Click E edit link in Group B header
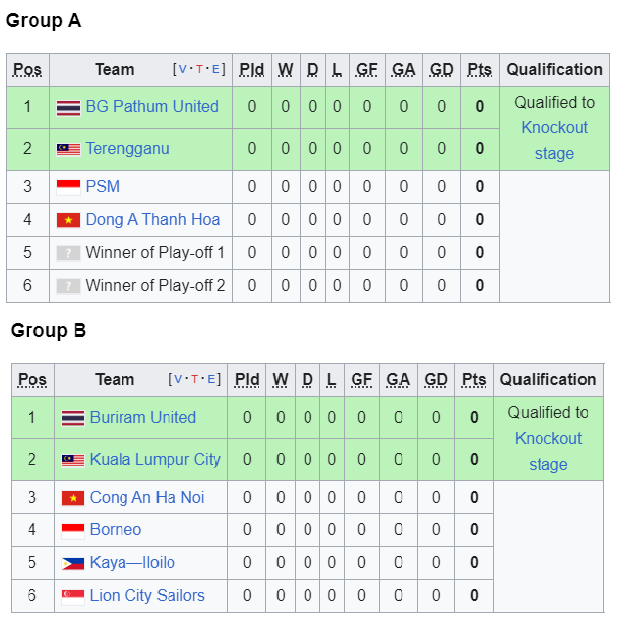The image size is (618, 621). (x=211, y=379)
